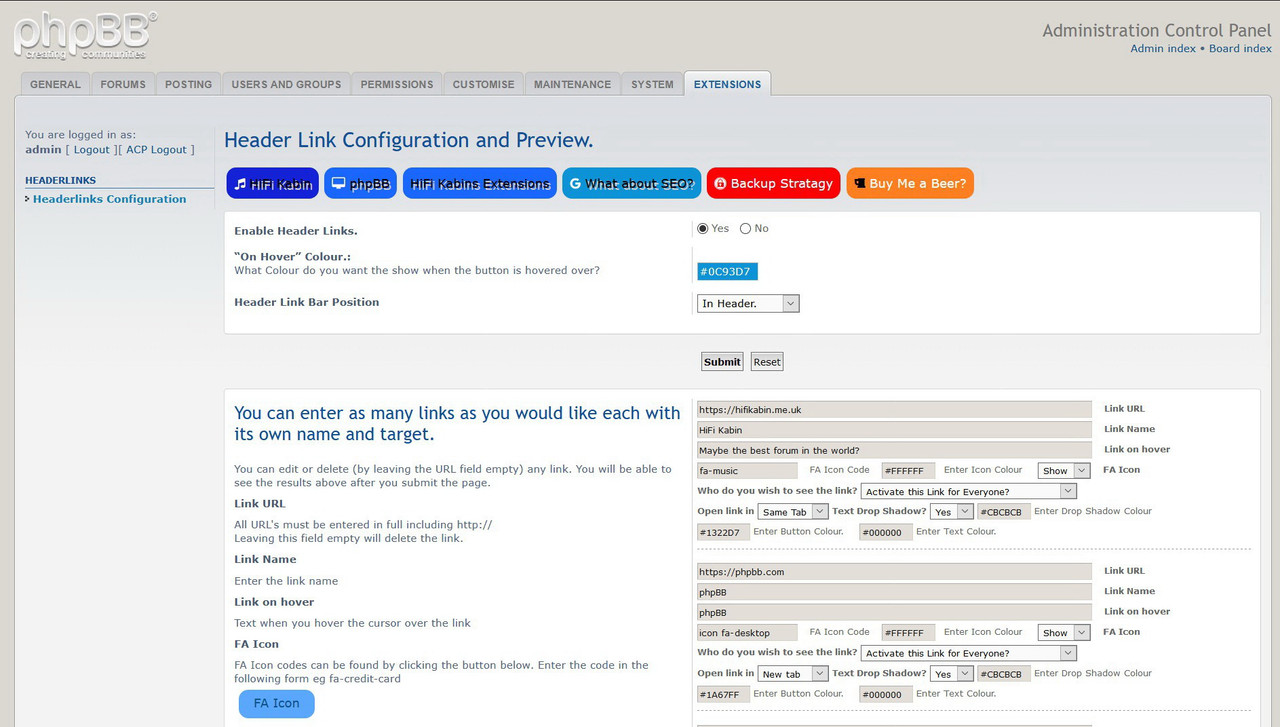The image size is (1280, 727).
Task: Select Yes for Enable Header Links
Action: (703, 229)
